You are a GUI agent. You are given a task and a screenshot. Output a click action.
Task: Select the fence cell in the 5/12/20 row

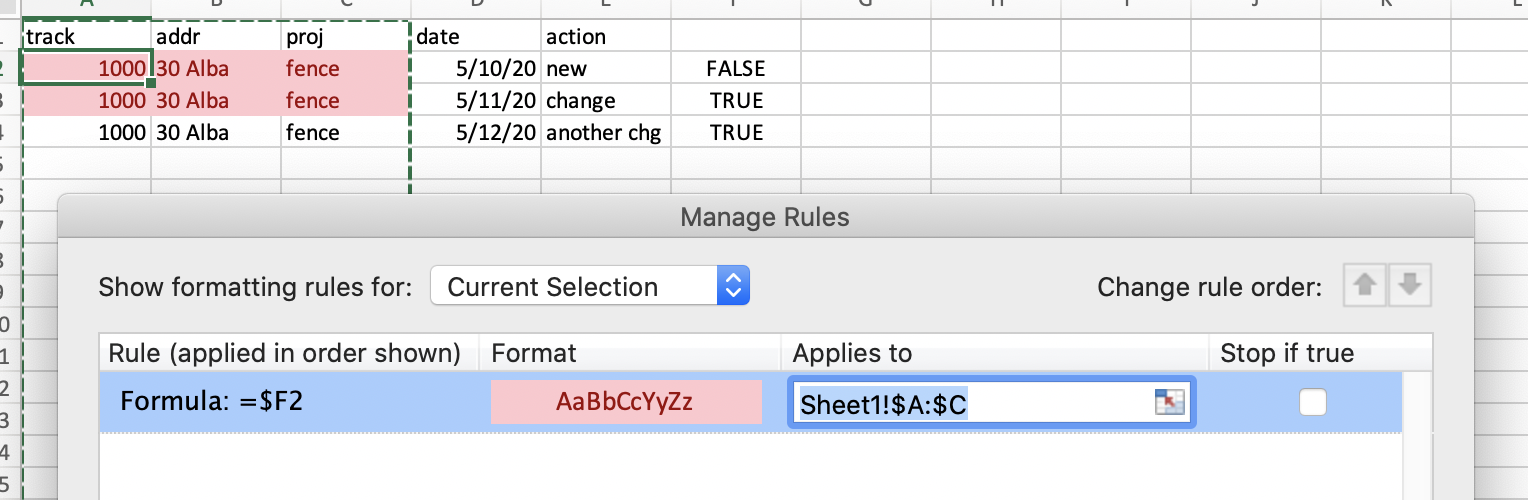pyautogui.click(x=346, y=132)
